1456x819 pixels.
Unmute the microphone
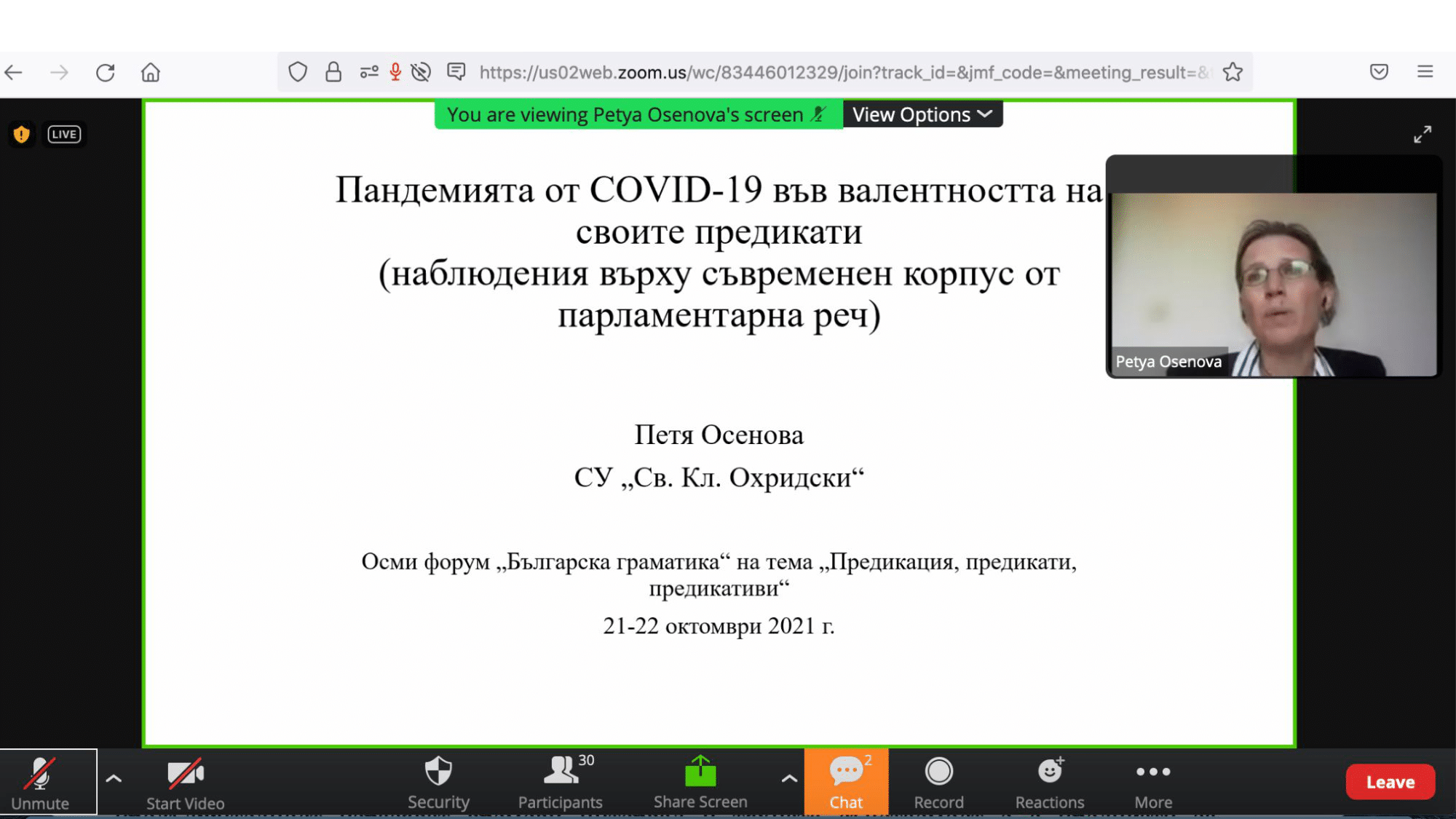click(40, 781)
